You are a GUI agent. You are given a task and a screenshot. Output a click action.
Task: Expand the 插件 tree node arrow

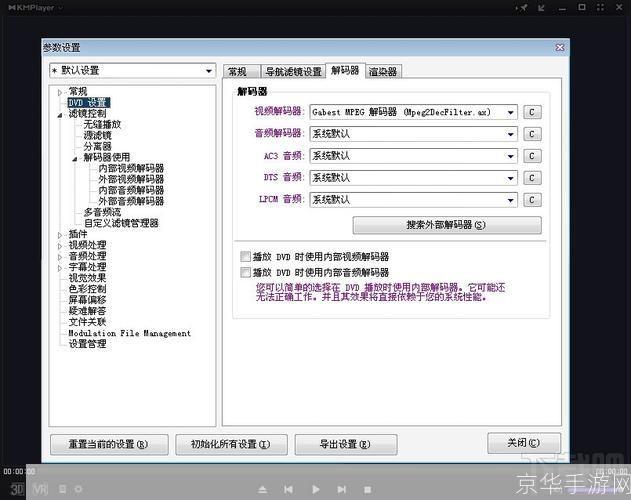pos(60,235)
